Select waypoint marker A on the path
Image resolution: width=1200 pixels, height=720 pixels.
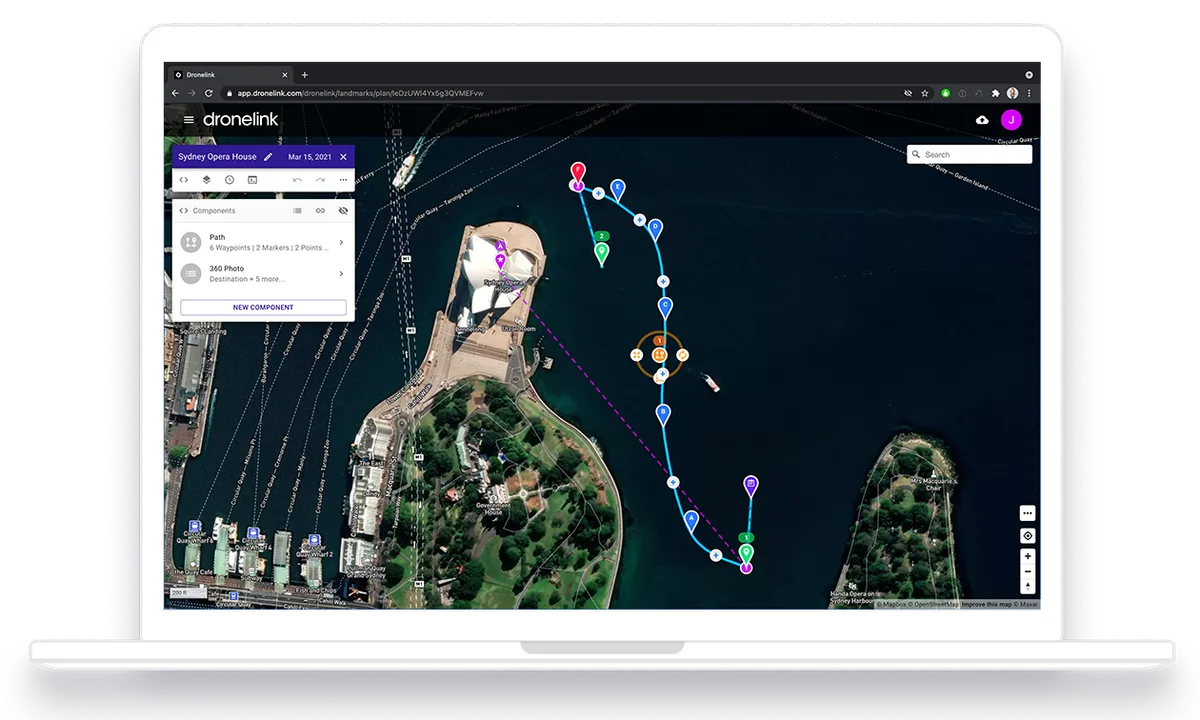691,520
